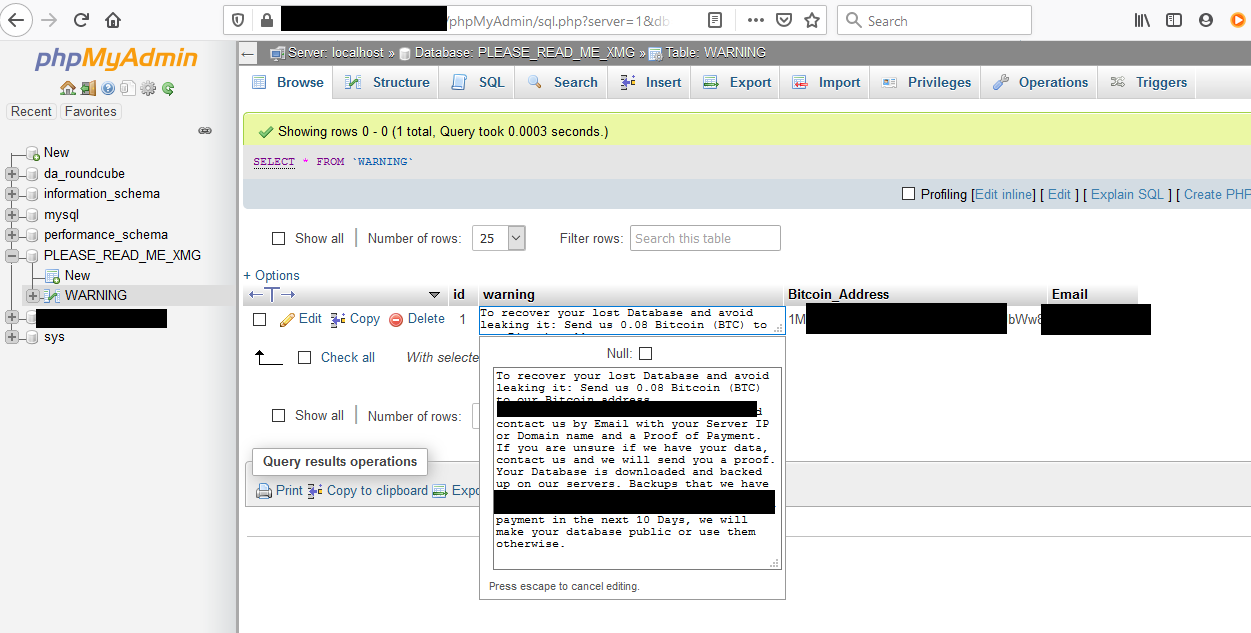Click the Favorites button

91,111
